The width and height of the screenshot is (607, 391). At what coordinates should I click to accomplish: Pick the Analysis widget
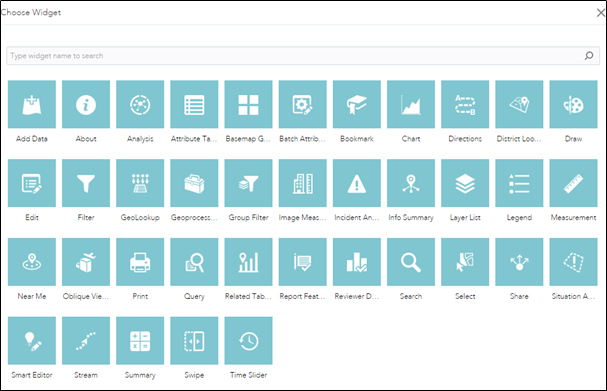click(140, 104)
